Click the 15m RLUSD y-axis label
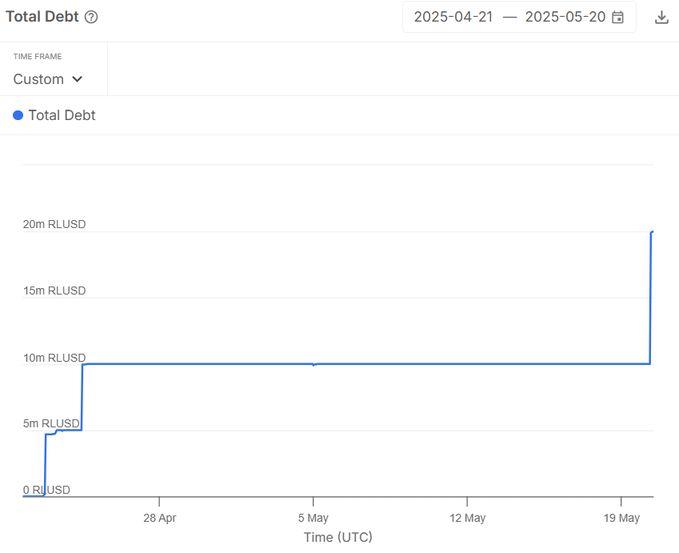Screen dimensions: 679x553 (x=54, y=291)
